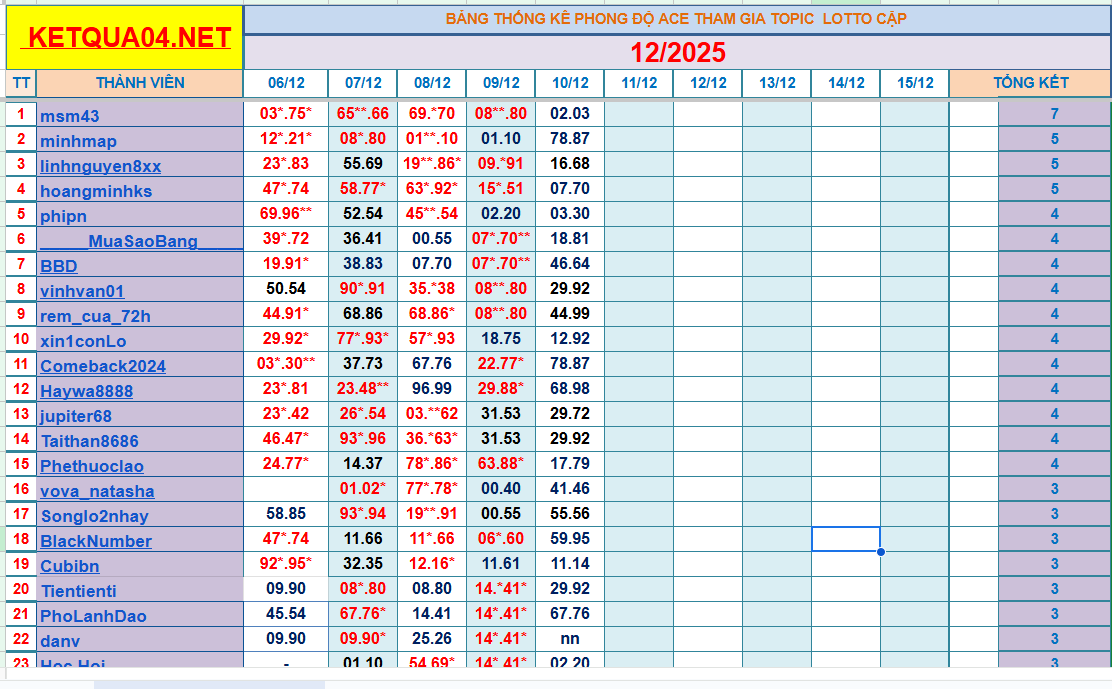The image size is (1112, 689).
Task: Select the 12/2025 month title cell
Action: [677, 52]
